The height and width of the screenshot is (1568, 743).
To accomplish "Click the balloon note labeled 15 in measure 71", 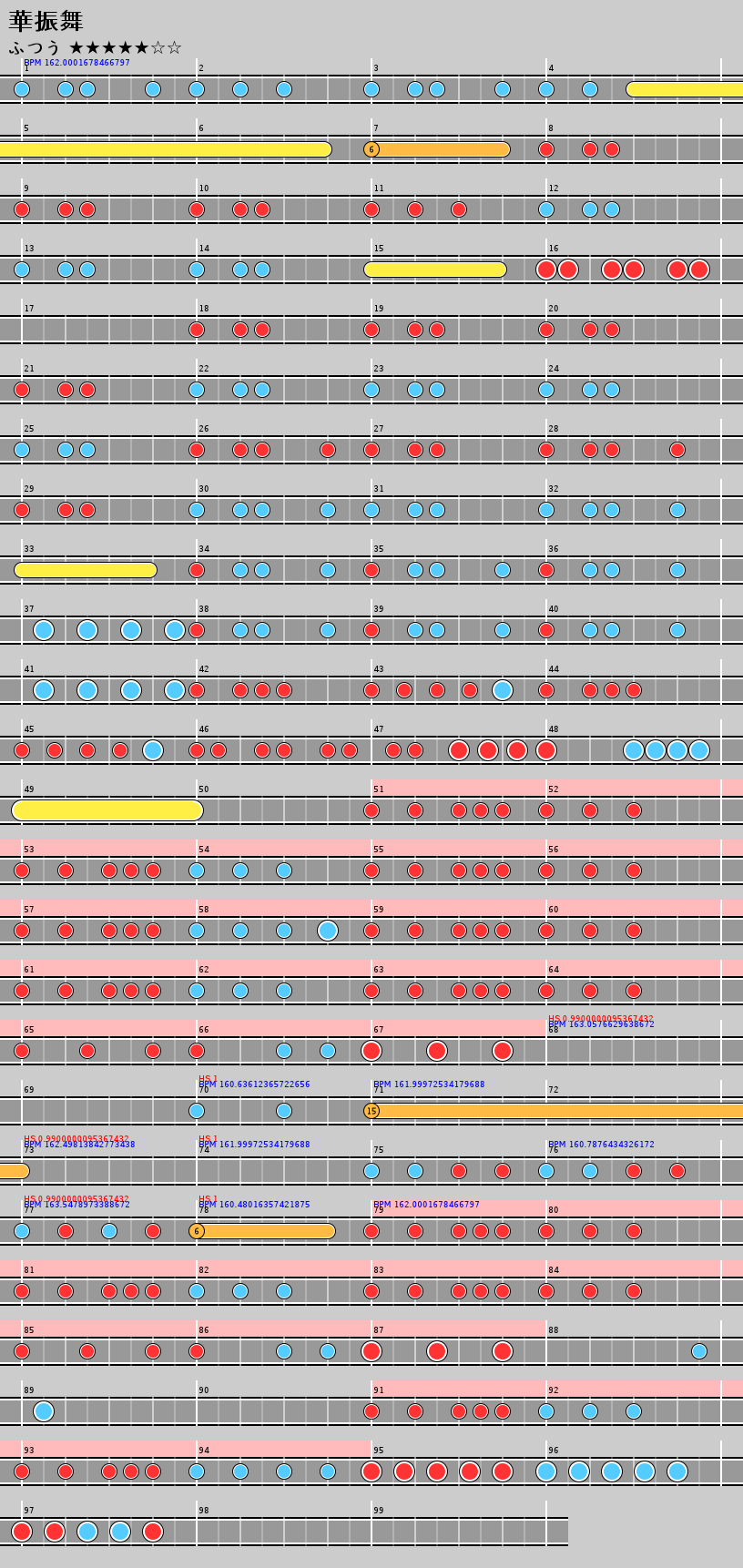I will pos(371,1111).
